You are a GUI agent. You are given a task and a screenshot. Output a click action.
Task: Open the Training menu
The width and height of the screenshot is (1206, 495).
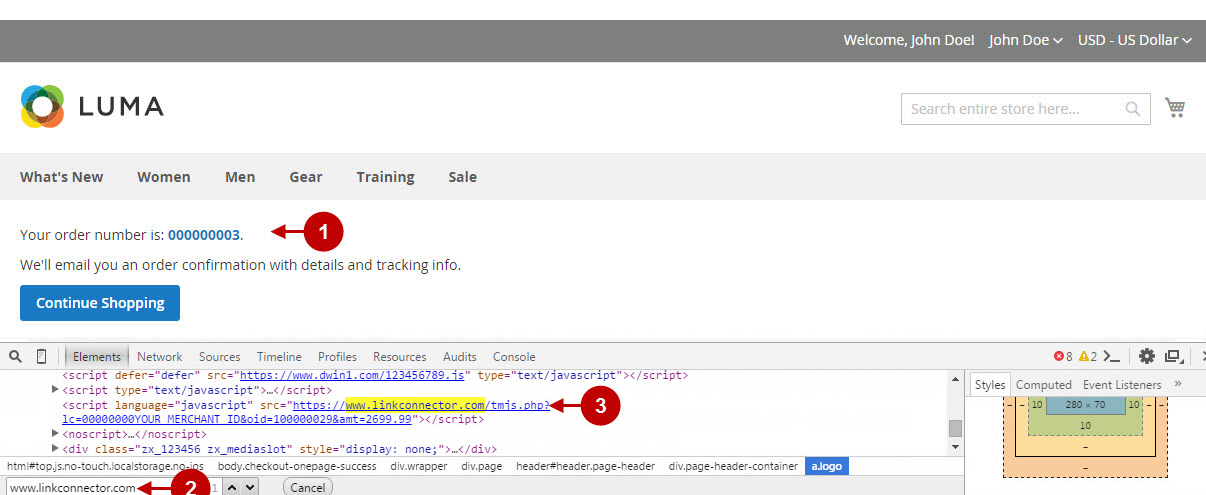[x=385, y=177]
